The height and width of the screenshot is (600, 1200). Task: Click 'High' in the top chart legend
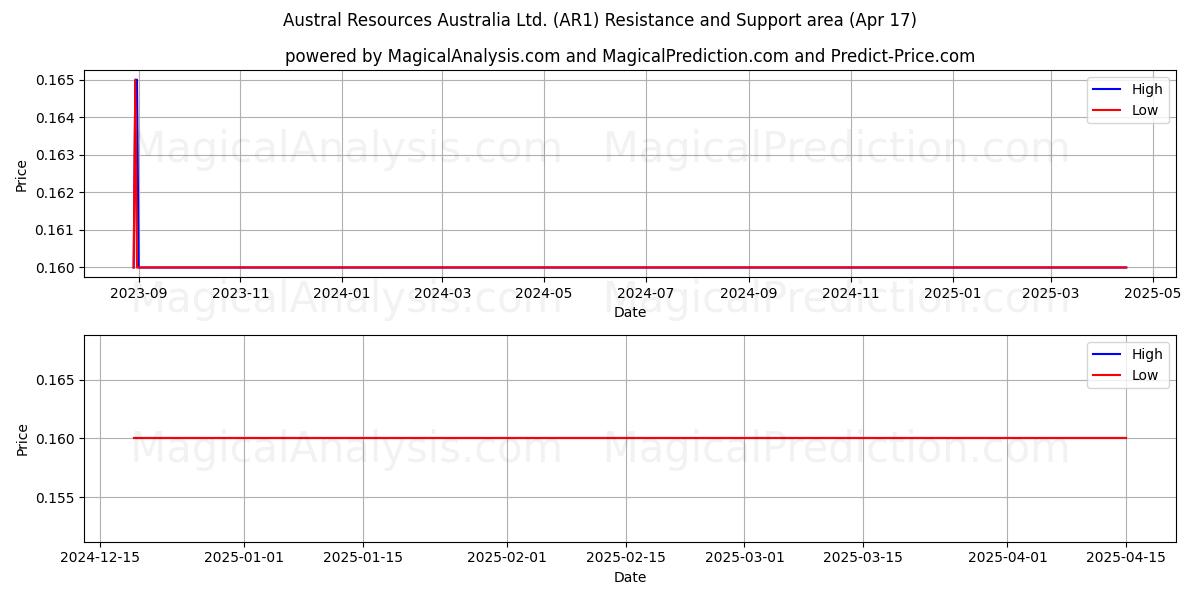1147,89
